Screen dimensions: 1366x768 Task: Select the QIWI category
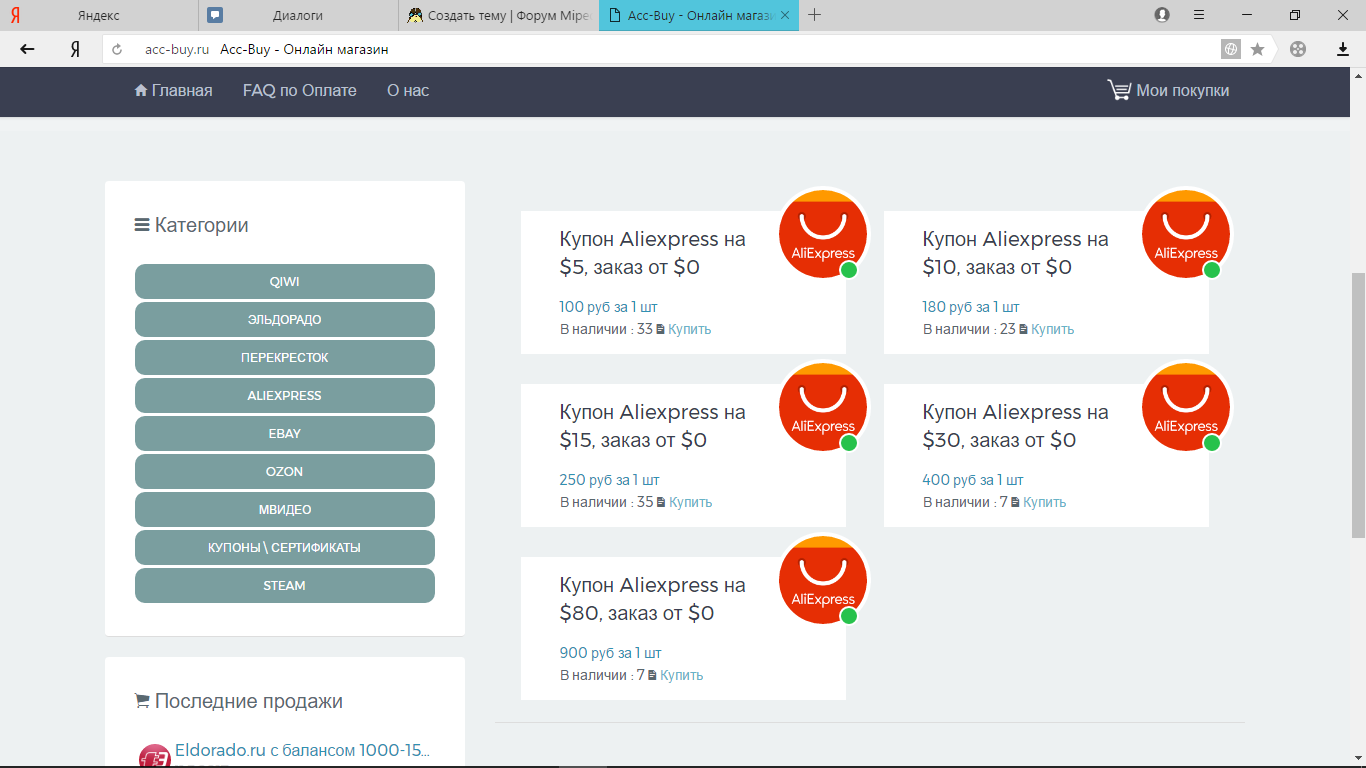point(285,282)
